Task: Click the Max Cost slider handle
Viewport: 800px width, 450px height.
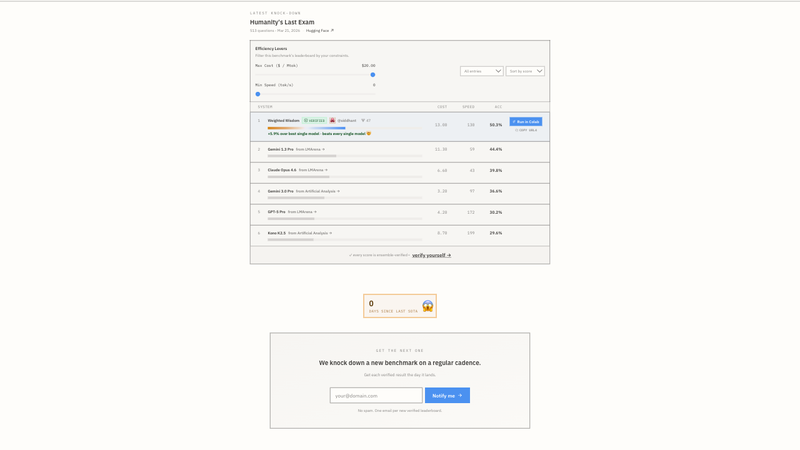Action: (x=372, y=74)
